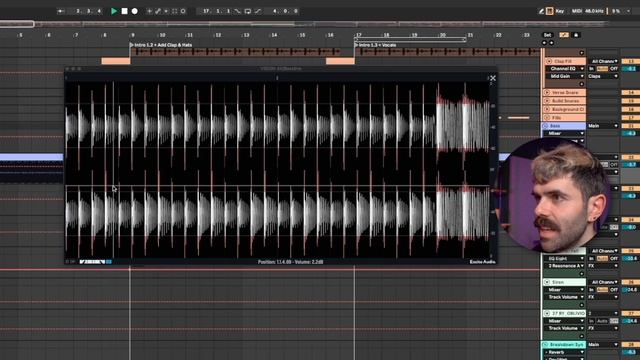Screen dimensions: 640x360
Task: Toggle Draw Mode pencil icon
Action: (542, 11)
